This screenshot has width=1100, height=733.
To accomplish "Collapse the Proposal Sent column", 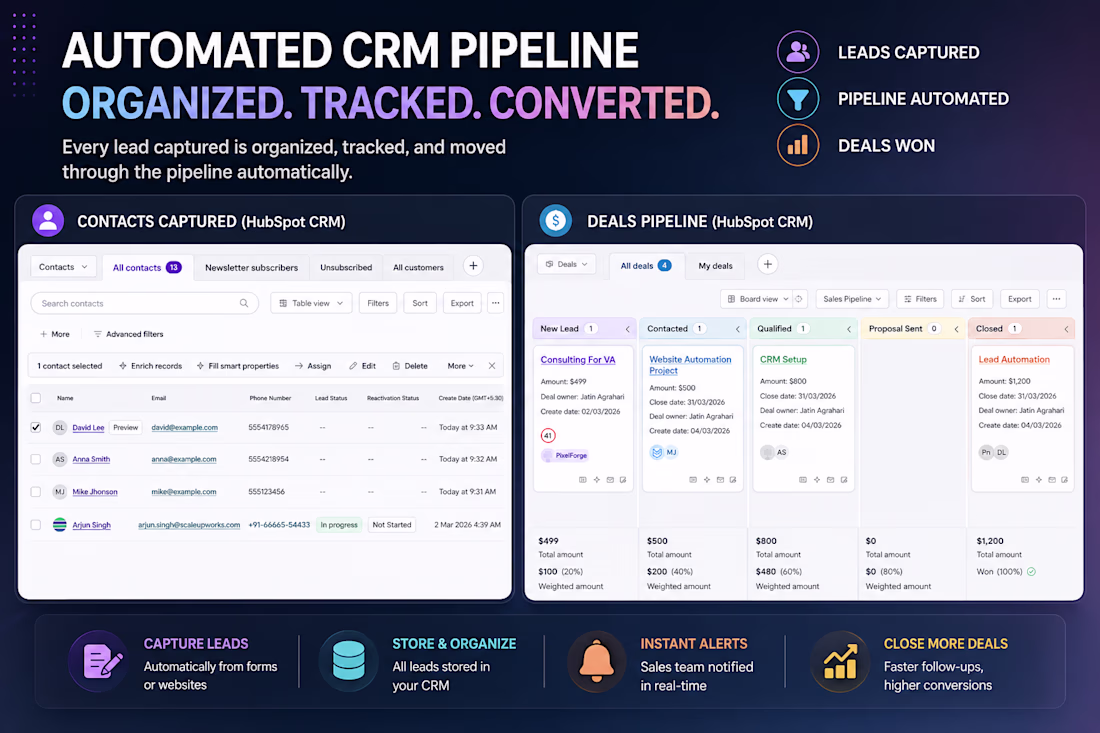I will 956,328.
